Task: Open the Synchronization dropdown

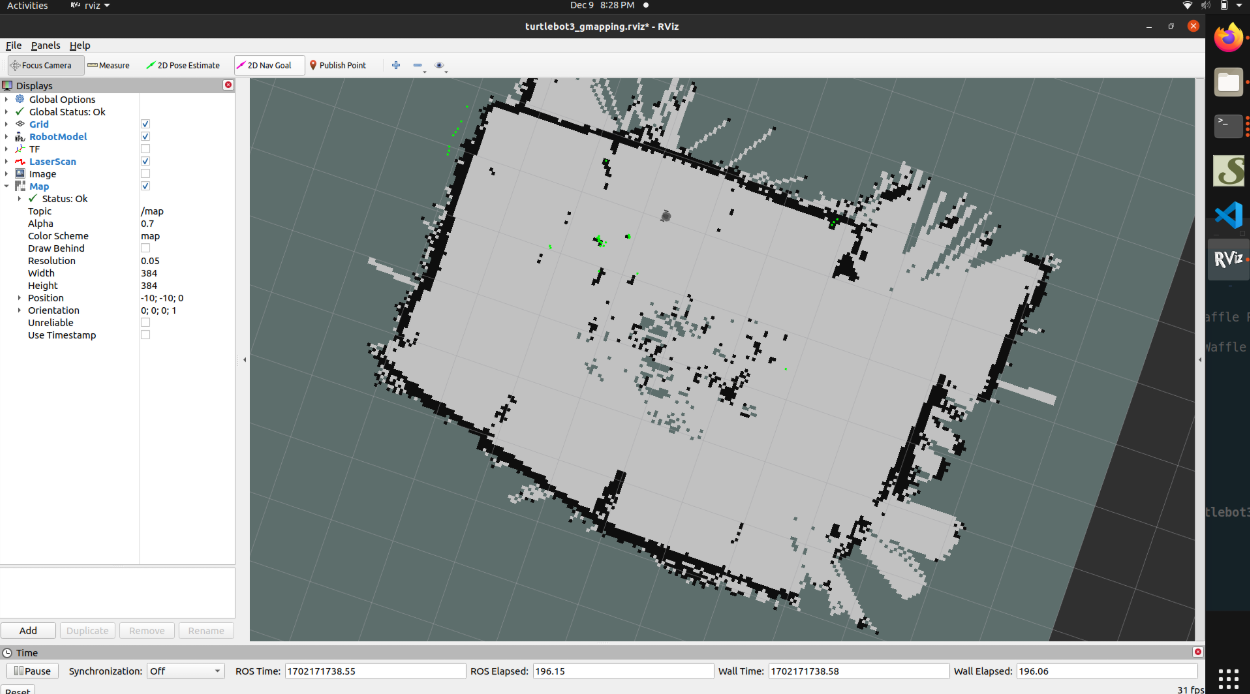Action: coord(186,671)
